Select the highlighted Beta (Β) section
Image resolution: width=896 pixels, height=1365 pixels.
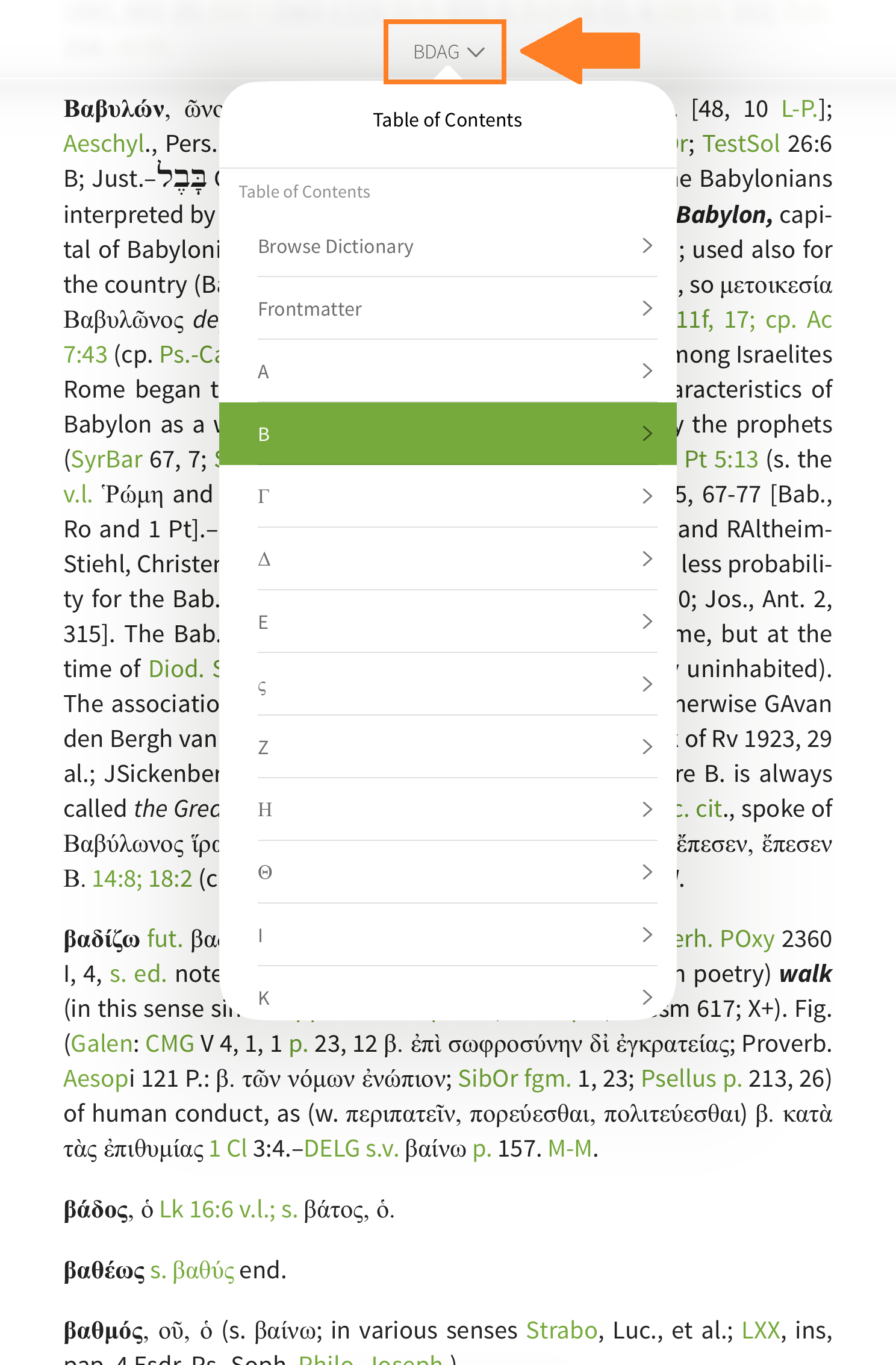[447, 434]
